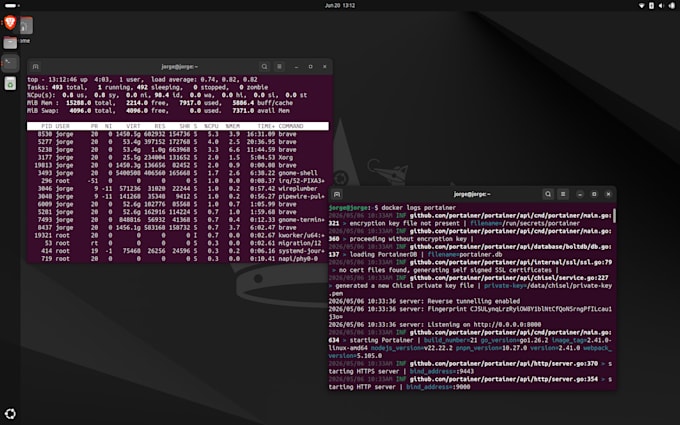The image size is (680, 425).
Task: Click the %CPU column header in top
Action: click(x=211, y=126)
